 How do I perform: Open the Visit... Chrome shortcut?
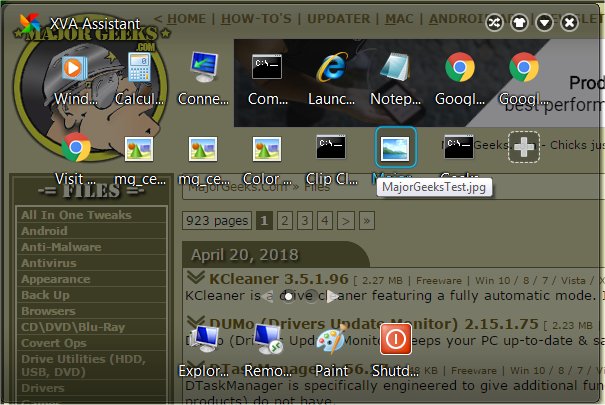tap(75, 159)
